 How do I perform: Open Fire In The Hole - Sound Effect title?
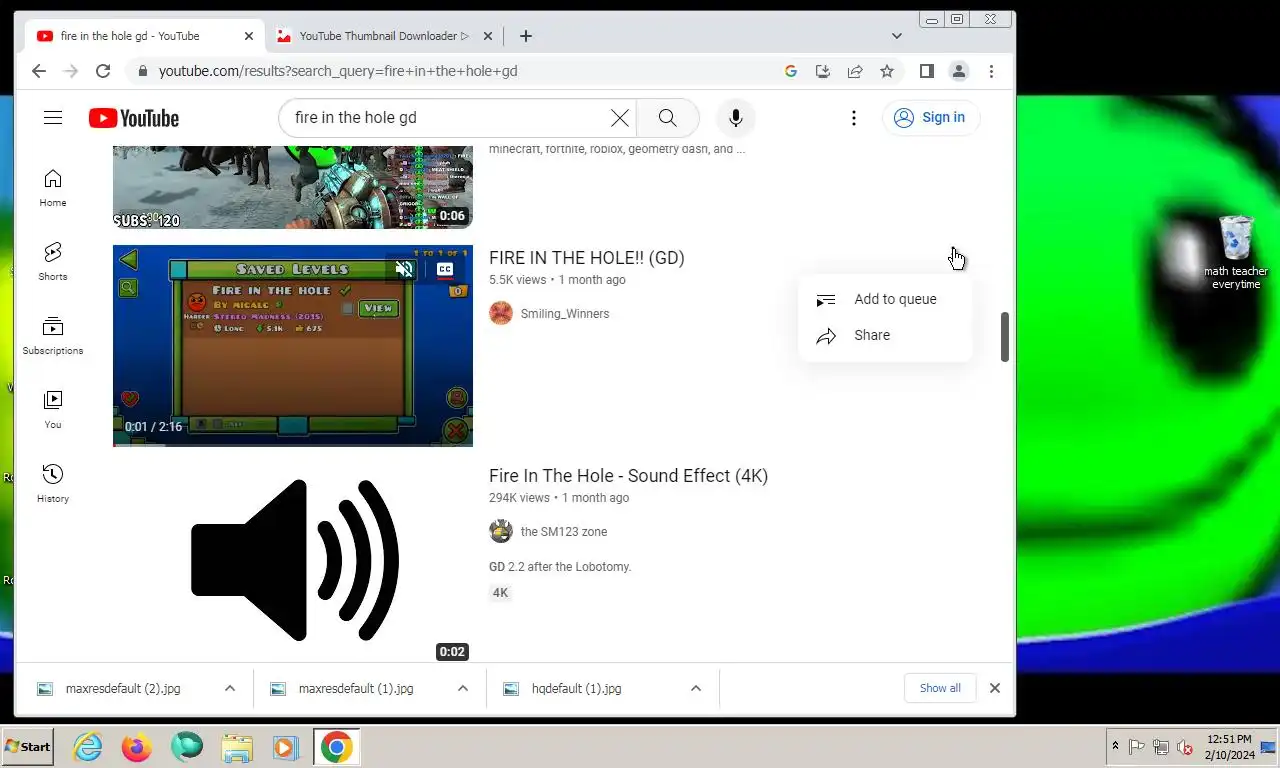pyautogui.click(x=628, y=476)
